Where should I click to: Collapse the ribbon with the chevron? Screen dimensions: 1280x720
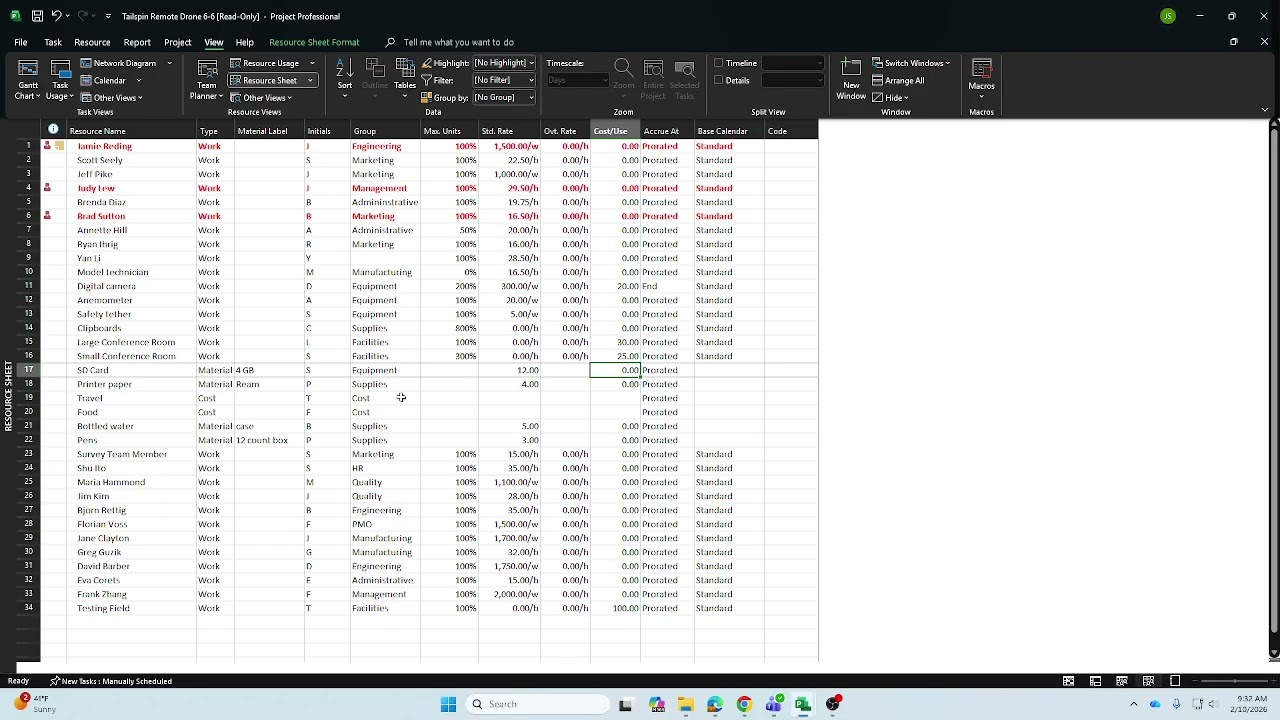pyautogui.click(x=1264, y=110)
